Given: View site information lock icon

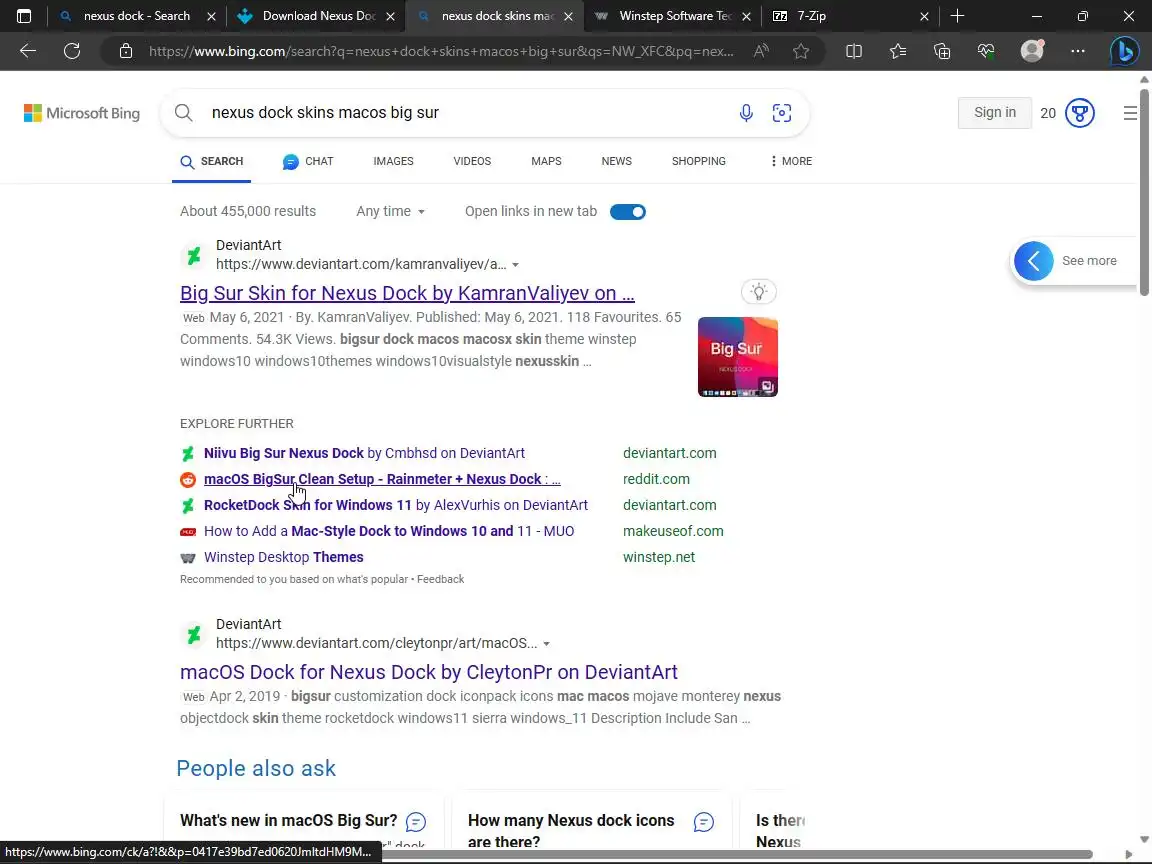Looking at the screenshot, I should [x=126, y=51].
